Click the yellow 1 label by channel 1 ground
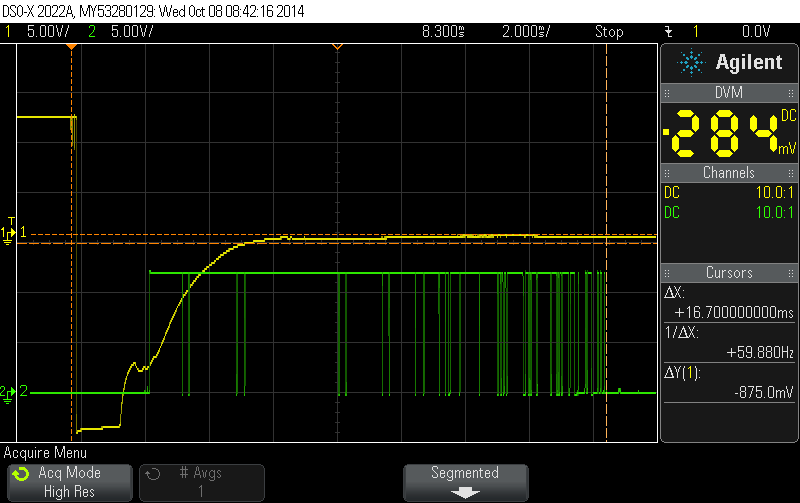The image size is (800, 503). pos(23,233)
